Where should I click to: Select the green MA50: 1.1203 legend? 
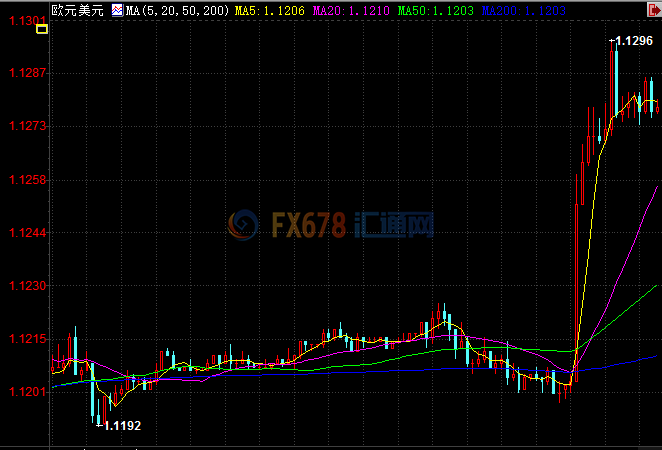click(436, 11)
